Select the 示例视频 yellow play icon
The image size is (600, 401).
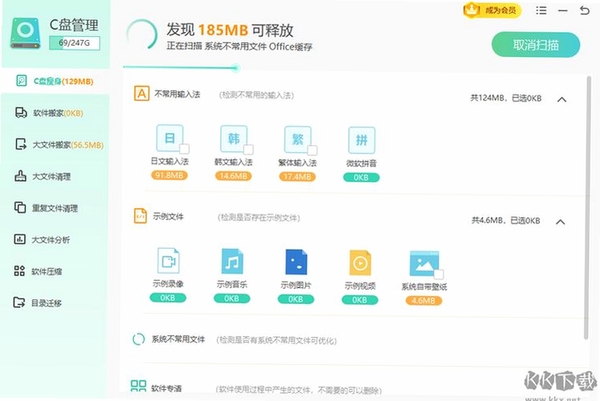[360, 263]
